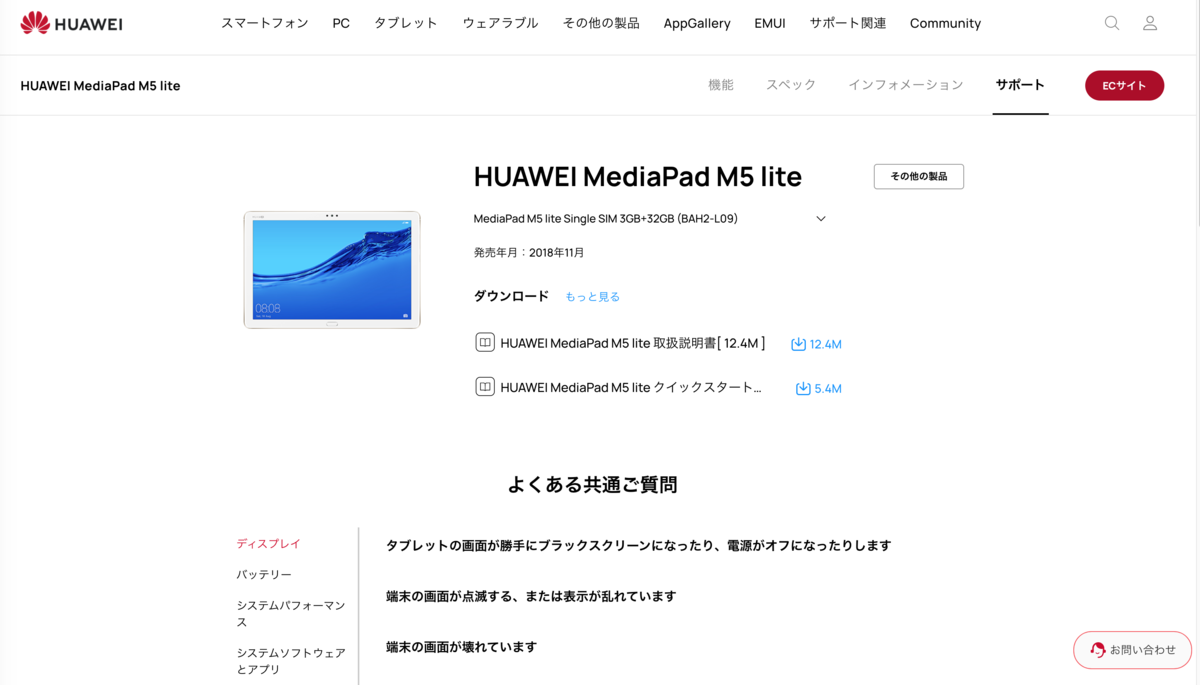The width and height of the screenshot is (1200, 685).
Task: Click the MediaPad M5 lite tablet image
Action: (332, 269)
